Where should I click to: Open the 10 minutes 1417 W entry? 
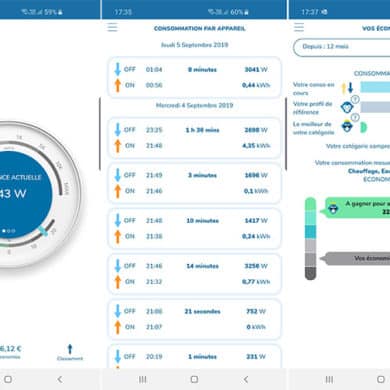point(194,229)
